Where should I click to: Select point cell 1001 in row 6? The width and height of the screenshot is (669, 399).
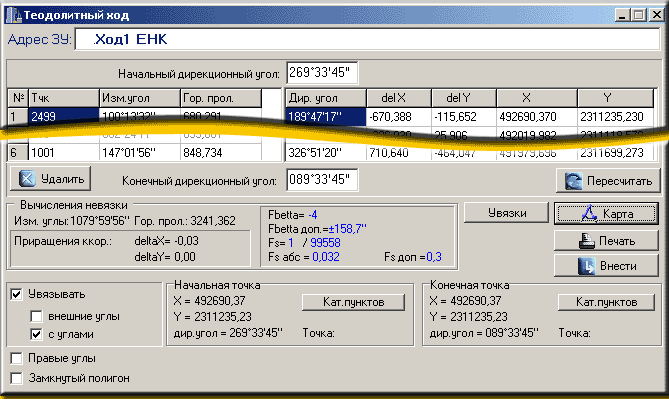64,152
